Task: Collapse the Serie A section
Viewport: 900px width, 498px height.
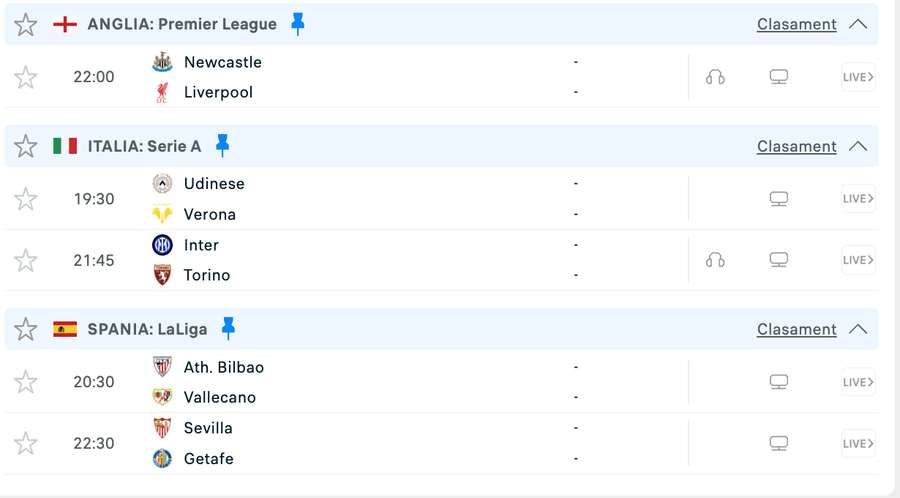Action: [x=857, y=146]
